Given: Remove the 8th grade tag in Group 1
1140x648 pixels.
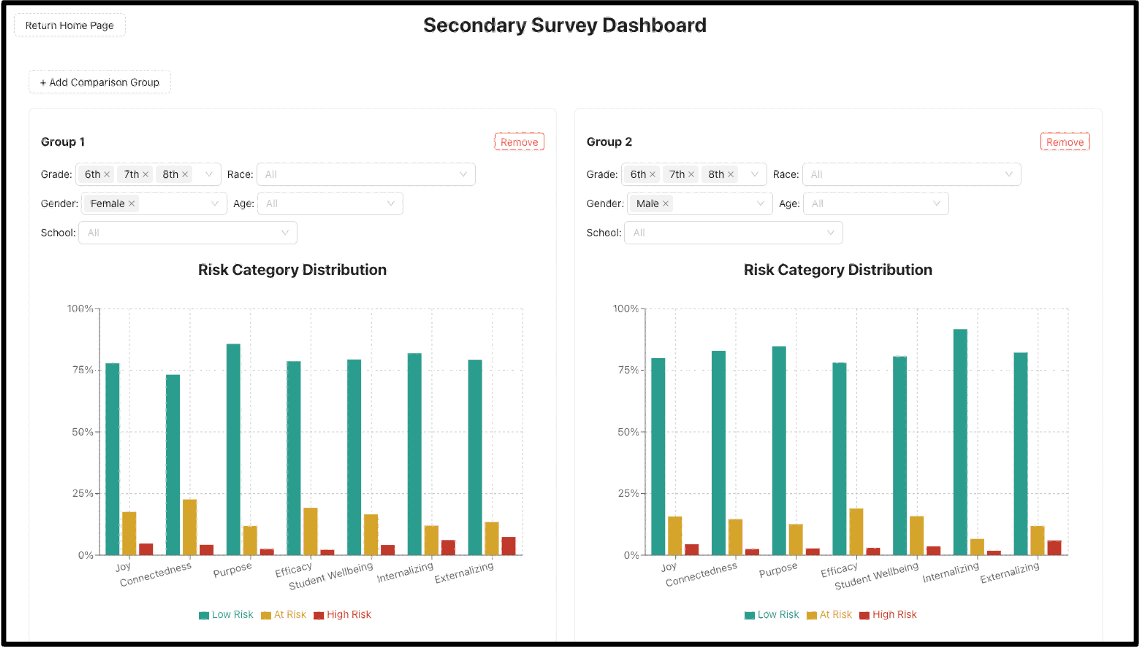Looking at the screenshot, I should pyautogui.click(x=185, y=175).
